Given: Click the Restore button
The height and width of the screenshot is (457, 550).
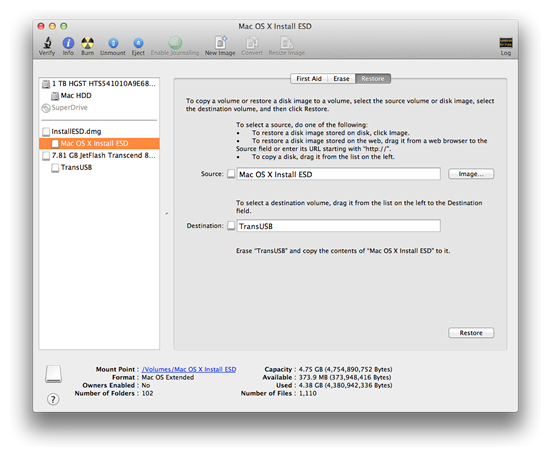Looking at the screenshot, I should (471, 332).
